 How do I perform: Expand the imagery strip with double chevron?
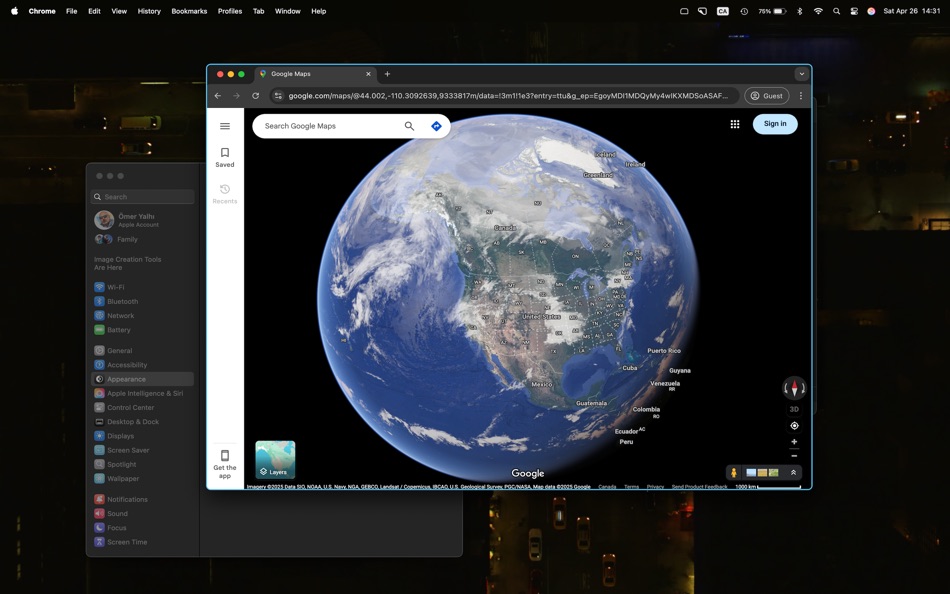pos(793,473)
